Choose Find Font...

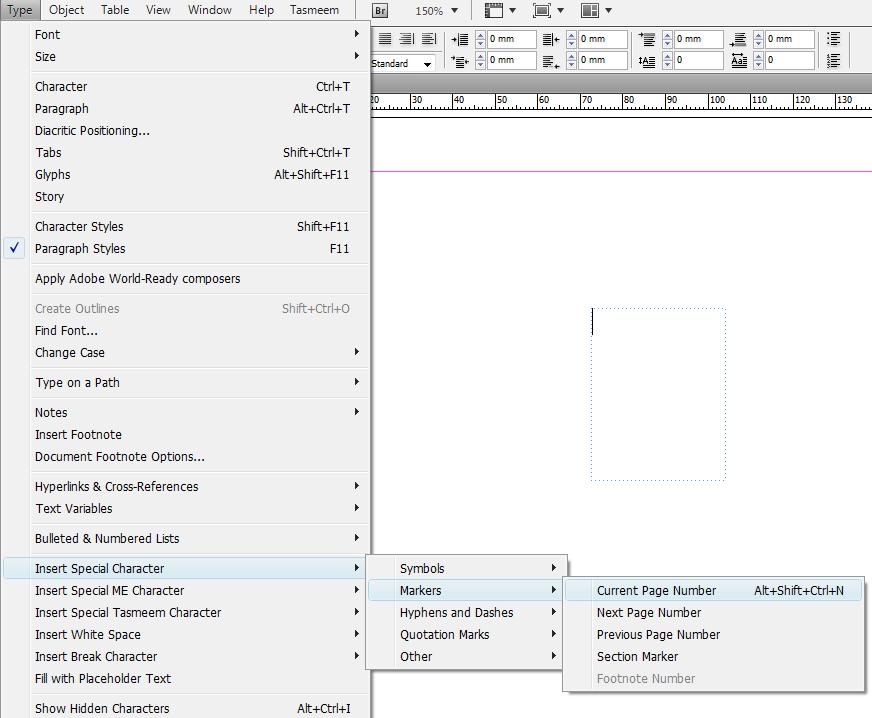(x=186, y=330)
